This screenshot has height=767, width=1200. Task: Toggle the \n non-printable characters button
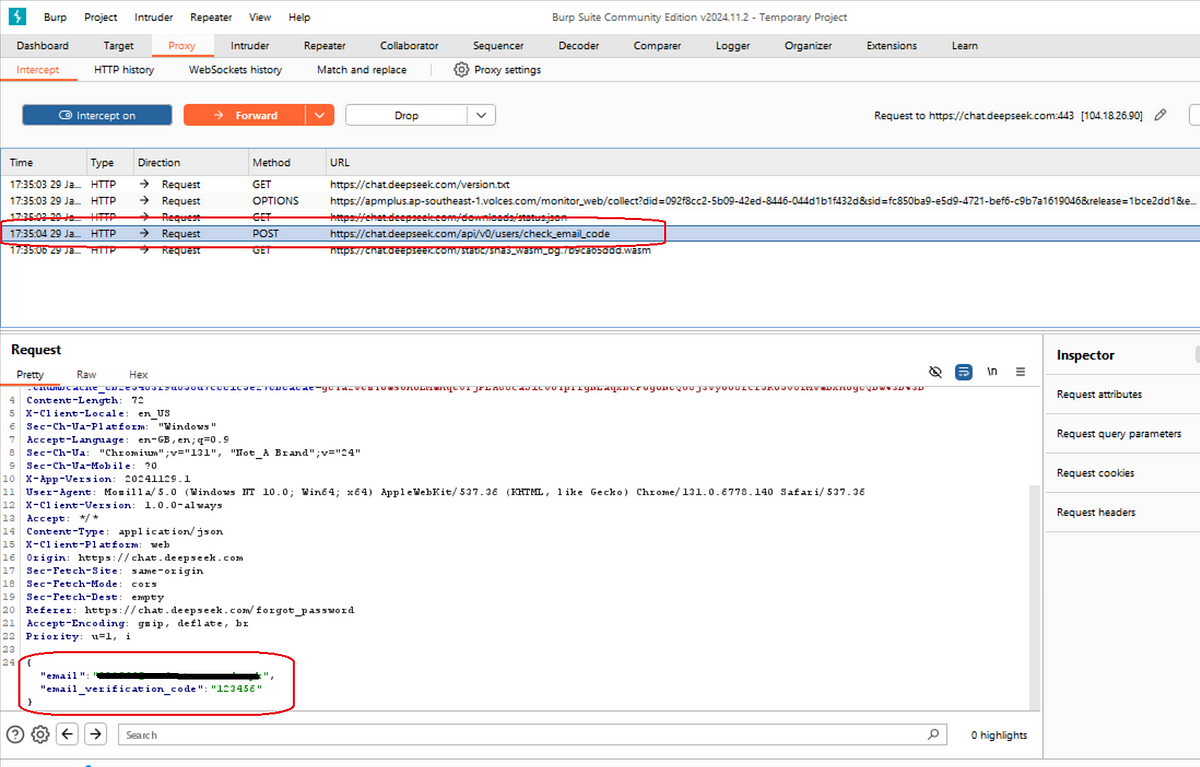tap(992, 371)
